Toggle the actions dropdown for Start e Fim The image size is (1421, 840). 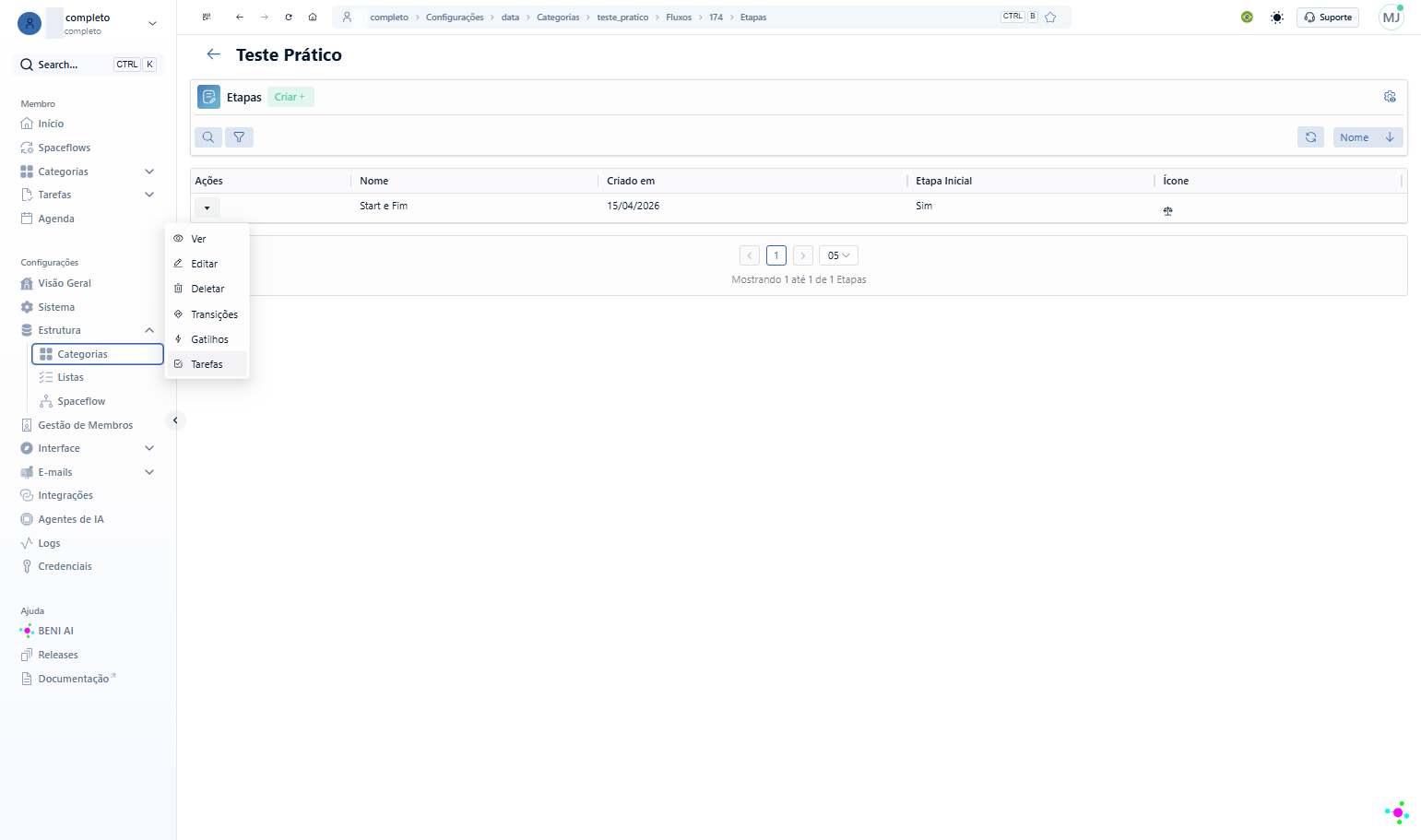[207, 207]
